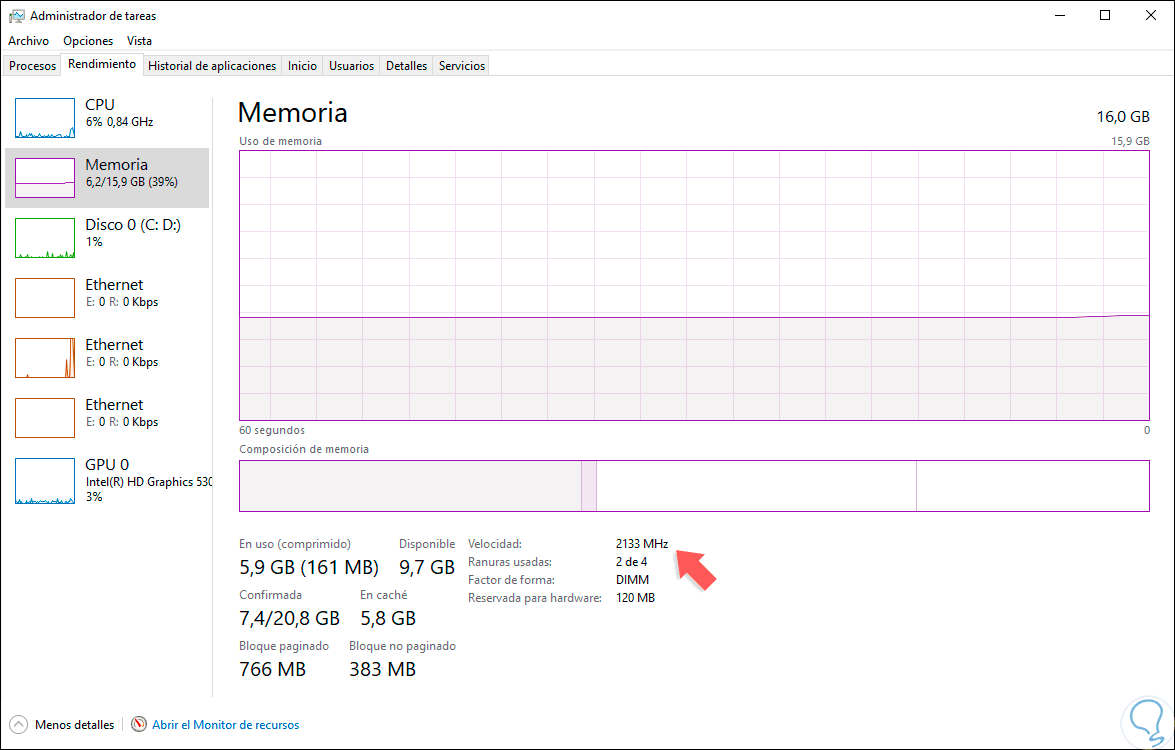Image resolution: width=1175 pixels, height=750 pixels.
Task: Click the Confirmada value 7,4/20,8 GB
Action: pos(289,618)
